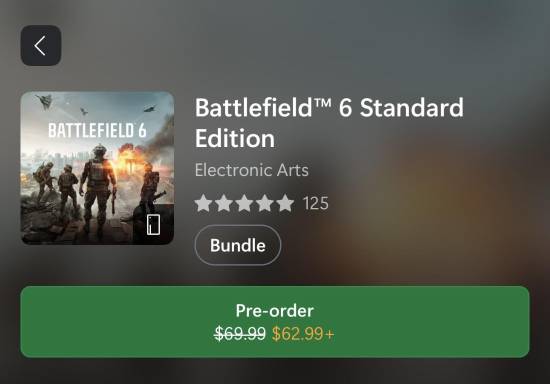Open the Battlefield 6 cover art thumbnail
Viewport: 550px width, 384px height.
98,168
